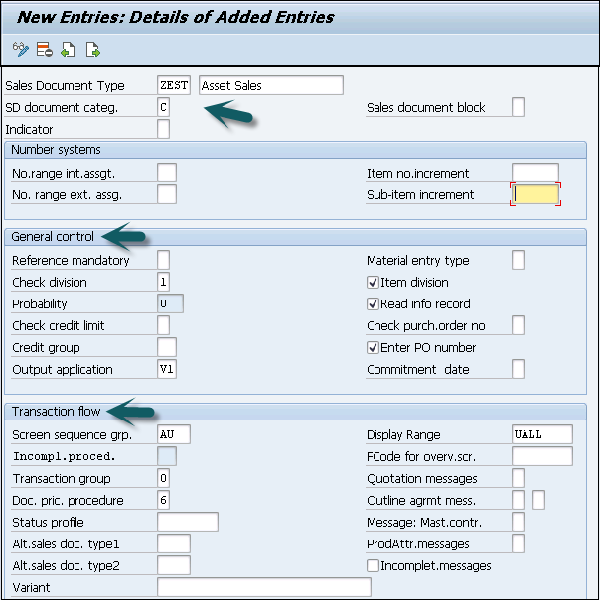
Task: Click the Doc. pric. procedure field
Action: (x=164, y=500)
